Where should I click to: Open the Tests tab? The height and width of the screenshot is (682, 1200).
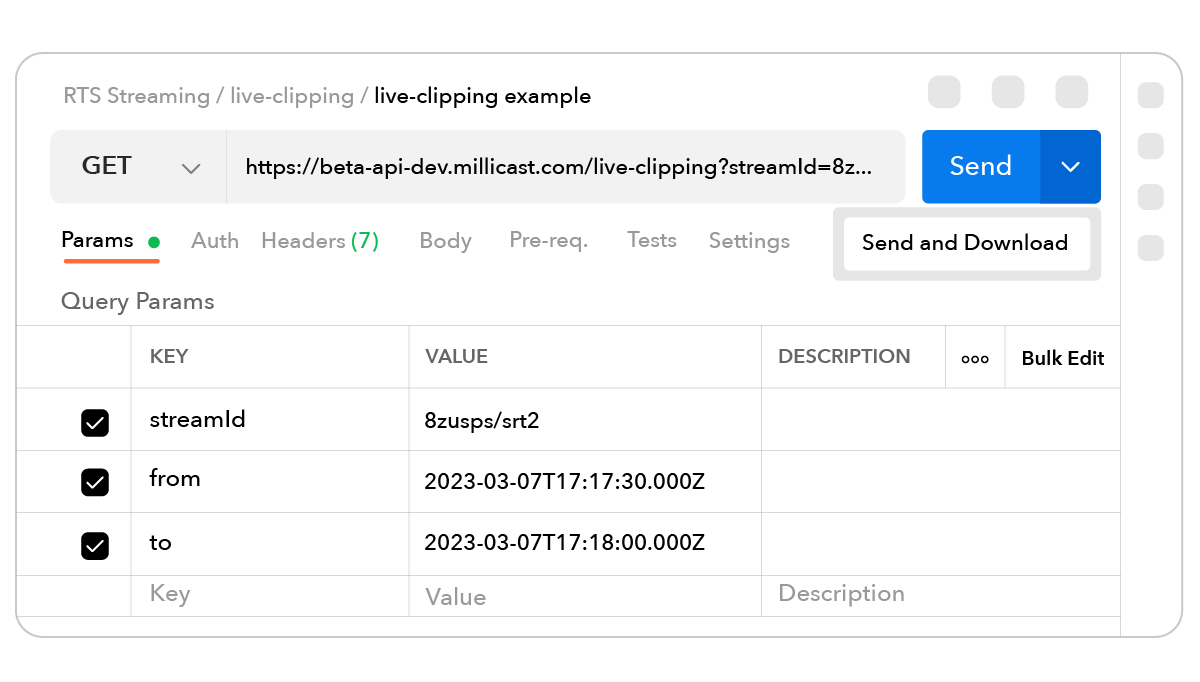[x=651, y=240]
